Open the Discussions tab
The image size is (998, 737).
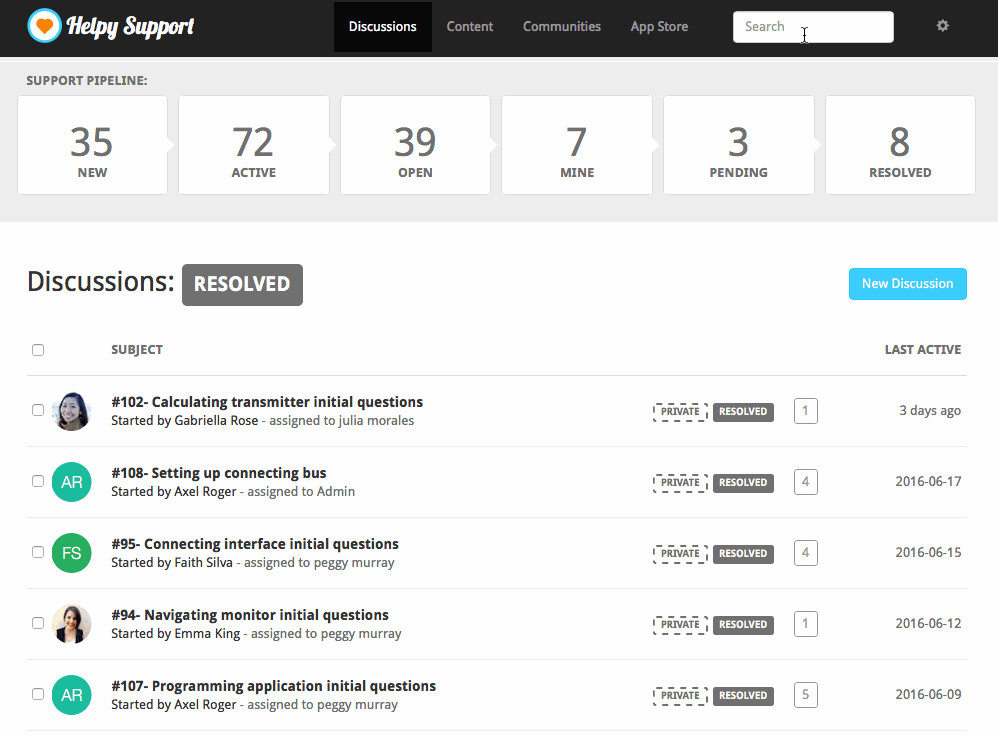pyautogui.click(x=383, y=27)
